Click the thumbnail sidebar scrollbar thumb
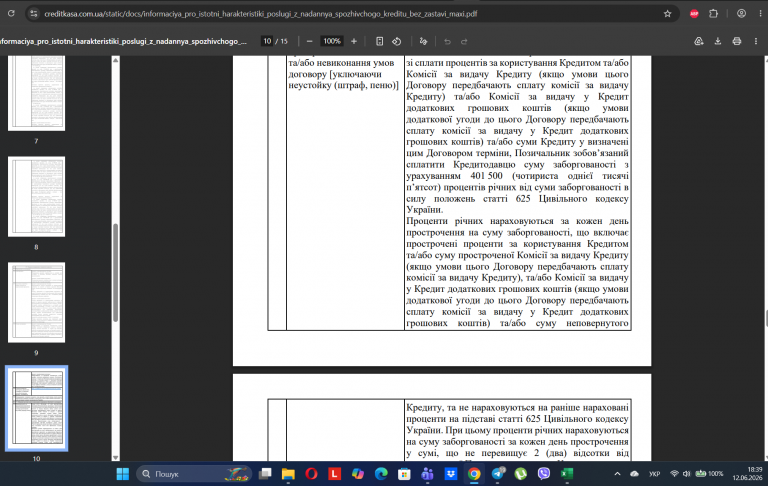The height and width of the screenshot is (486, 768). 116,272
